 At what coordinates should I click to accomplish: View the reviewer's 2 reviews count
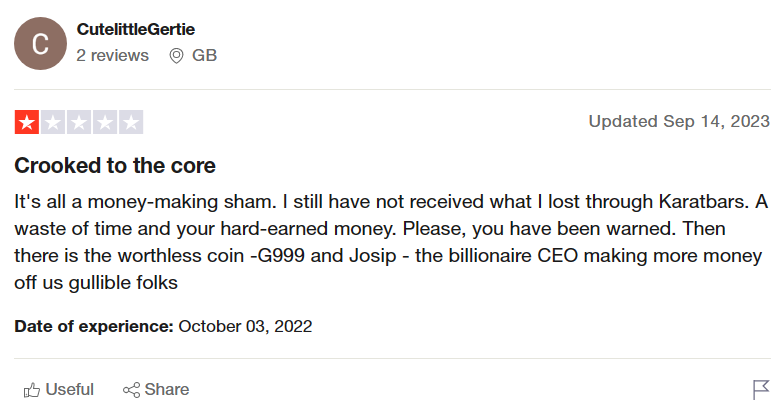[112, 55]
